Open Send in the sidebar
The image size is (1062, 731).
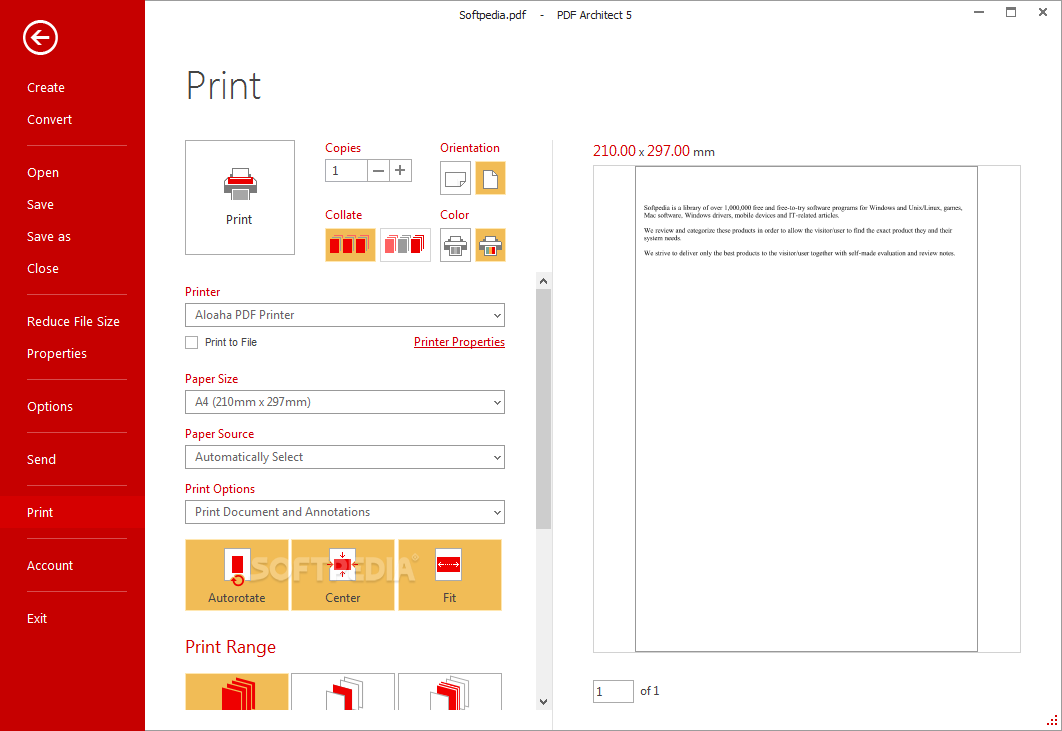pyautogui.click(x=41, y=459)
